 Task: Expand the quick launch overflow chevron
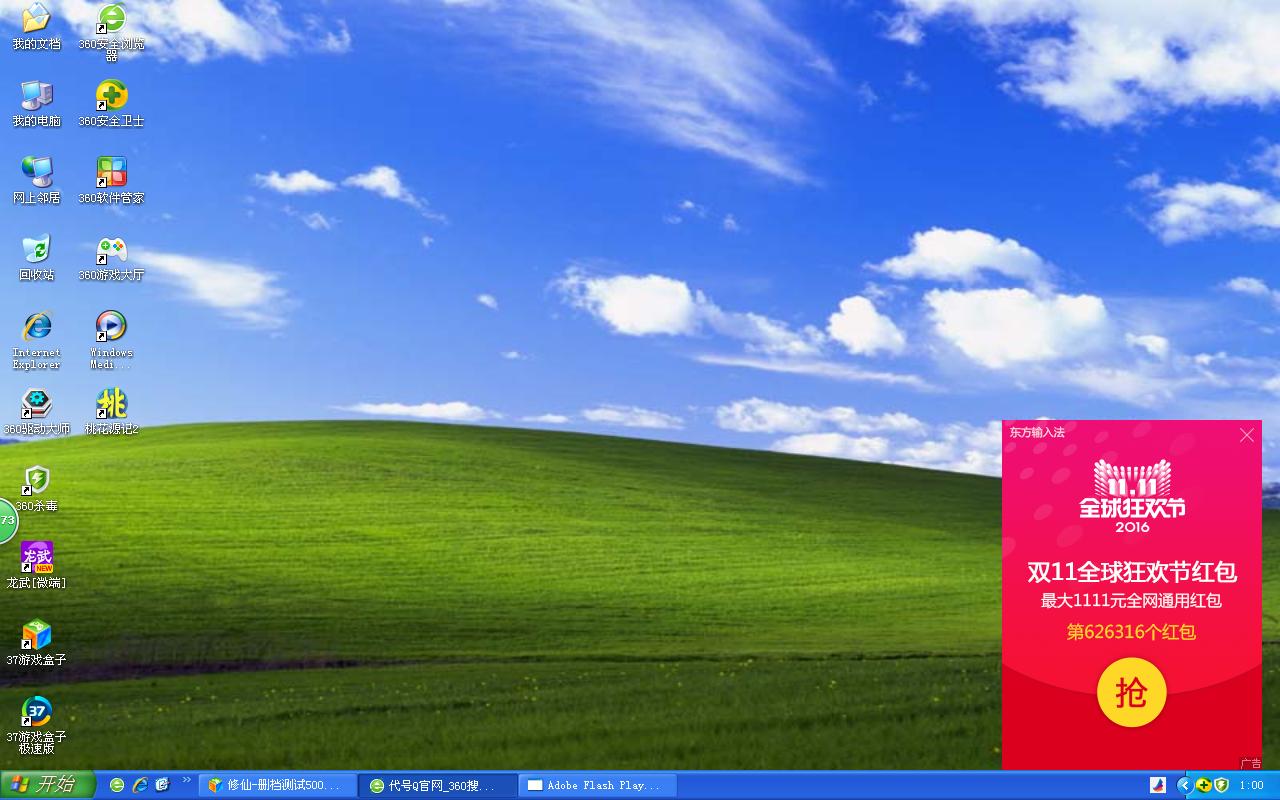click(186, 780)
